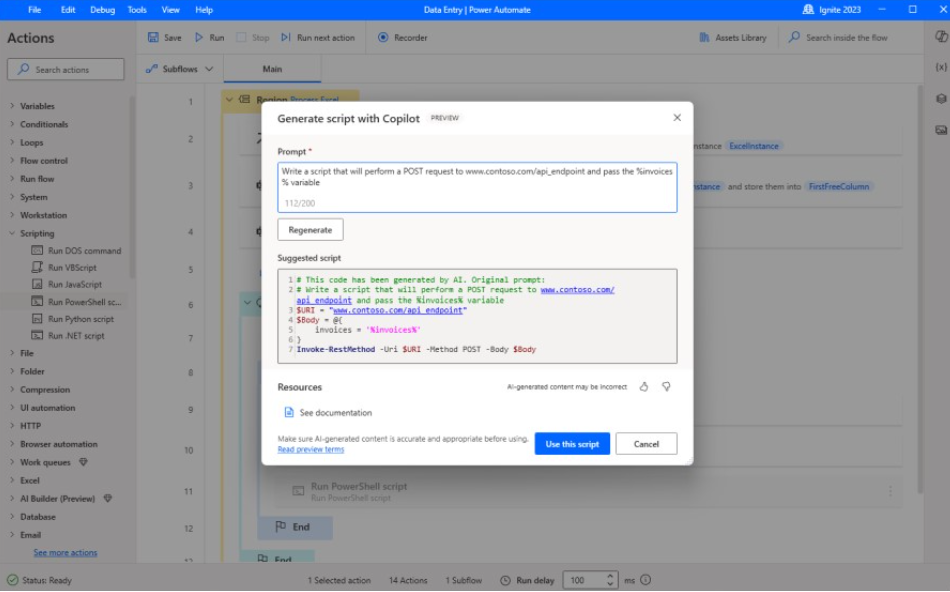Click the Status Ready check icon

pos(13,580)
